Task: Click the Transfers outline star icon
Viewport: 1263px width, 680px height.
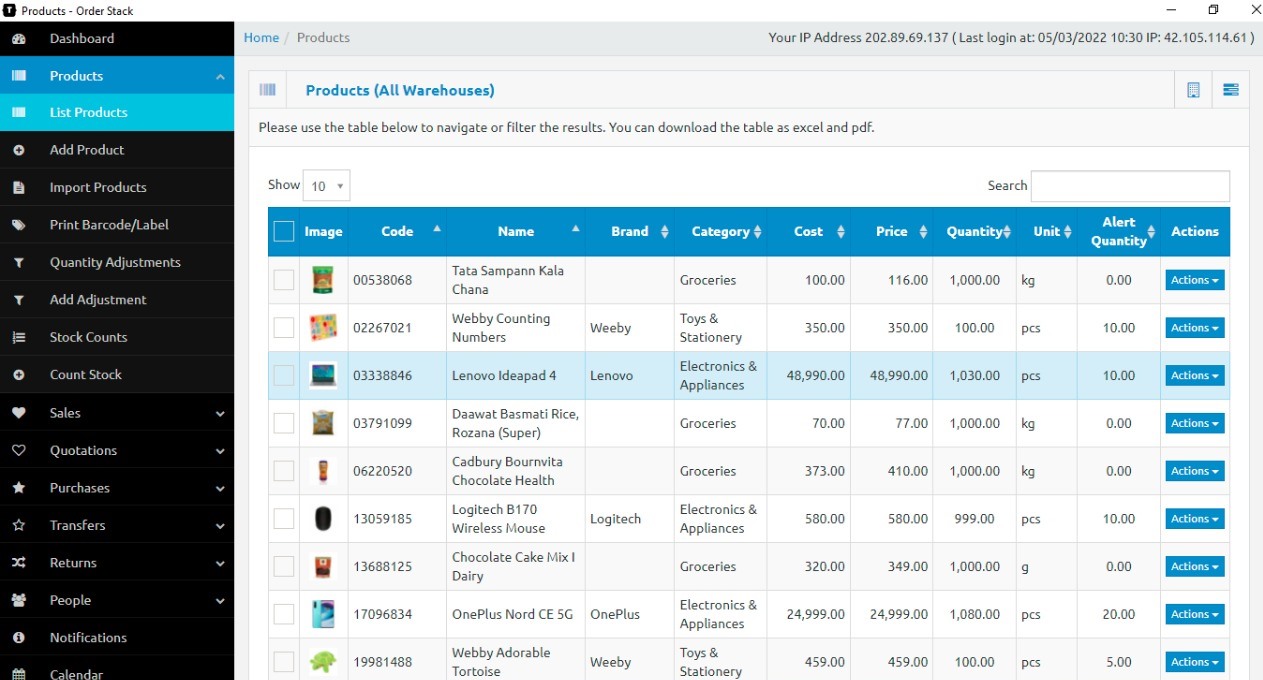Action: [x=18, y=525]
